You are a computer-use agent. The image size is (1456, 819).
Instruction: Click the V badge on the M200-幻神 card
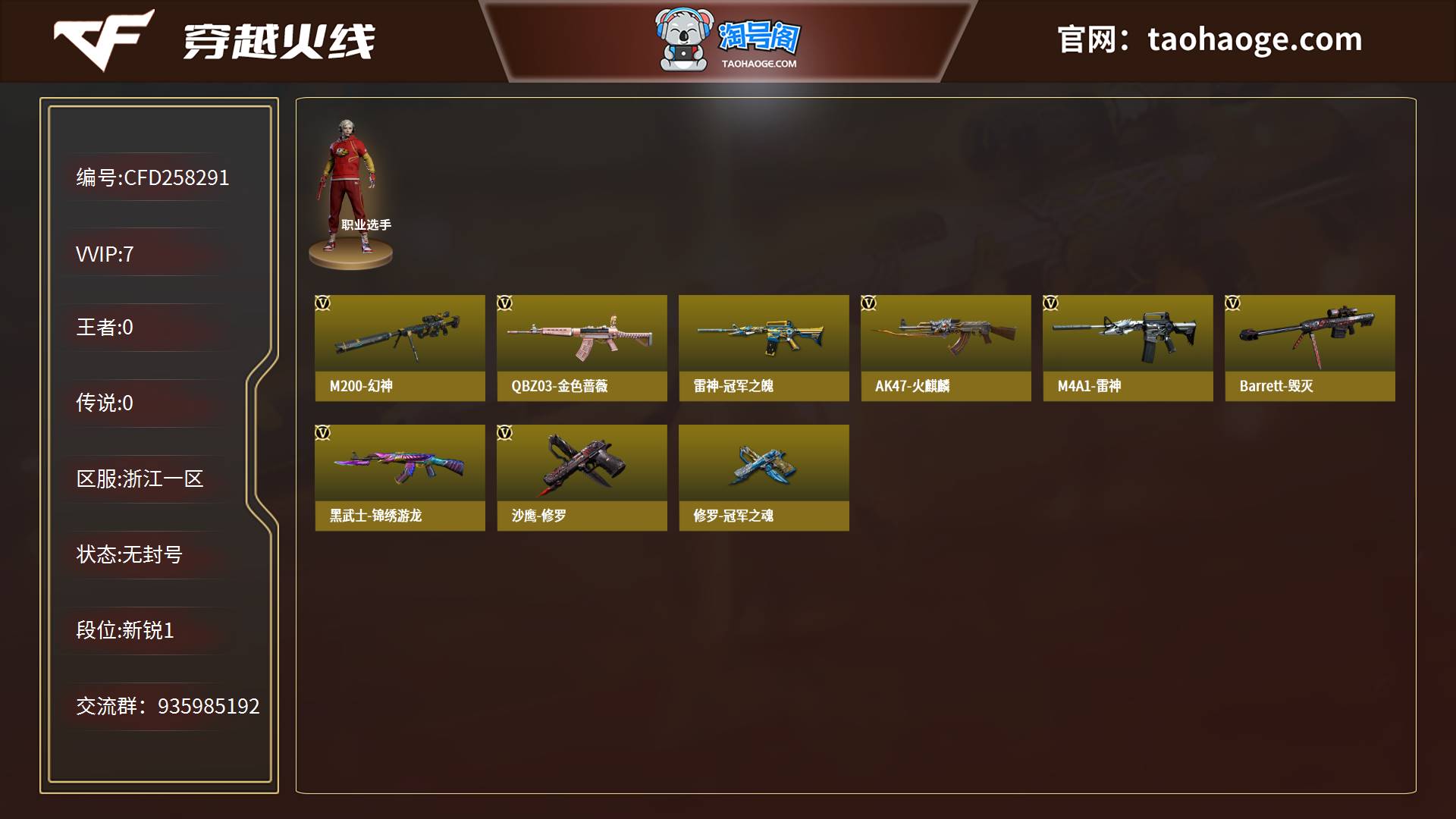[323, 303]
